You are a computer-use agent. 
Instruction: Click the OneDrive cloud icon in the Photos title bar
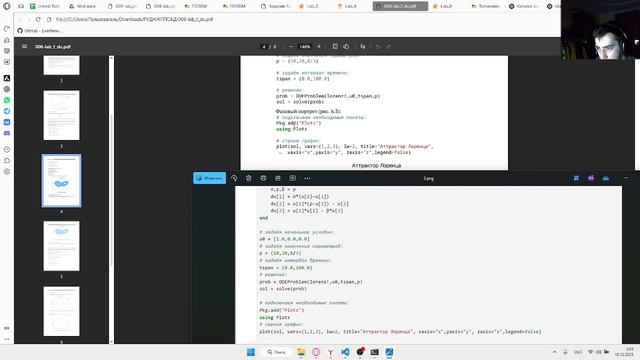pyautogui.click(x=606, y=178)
